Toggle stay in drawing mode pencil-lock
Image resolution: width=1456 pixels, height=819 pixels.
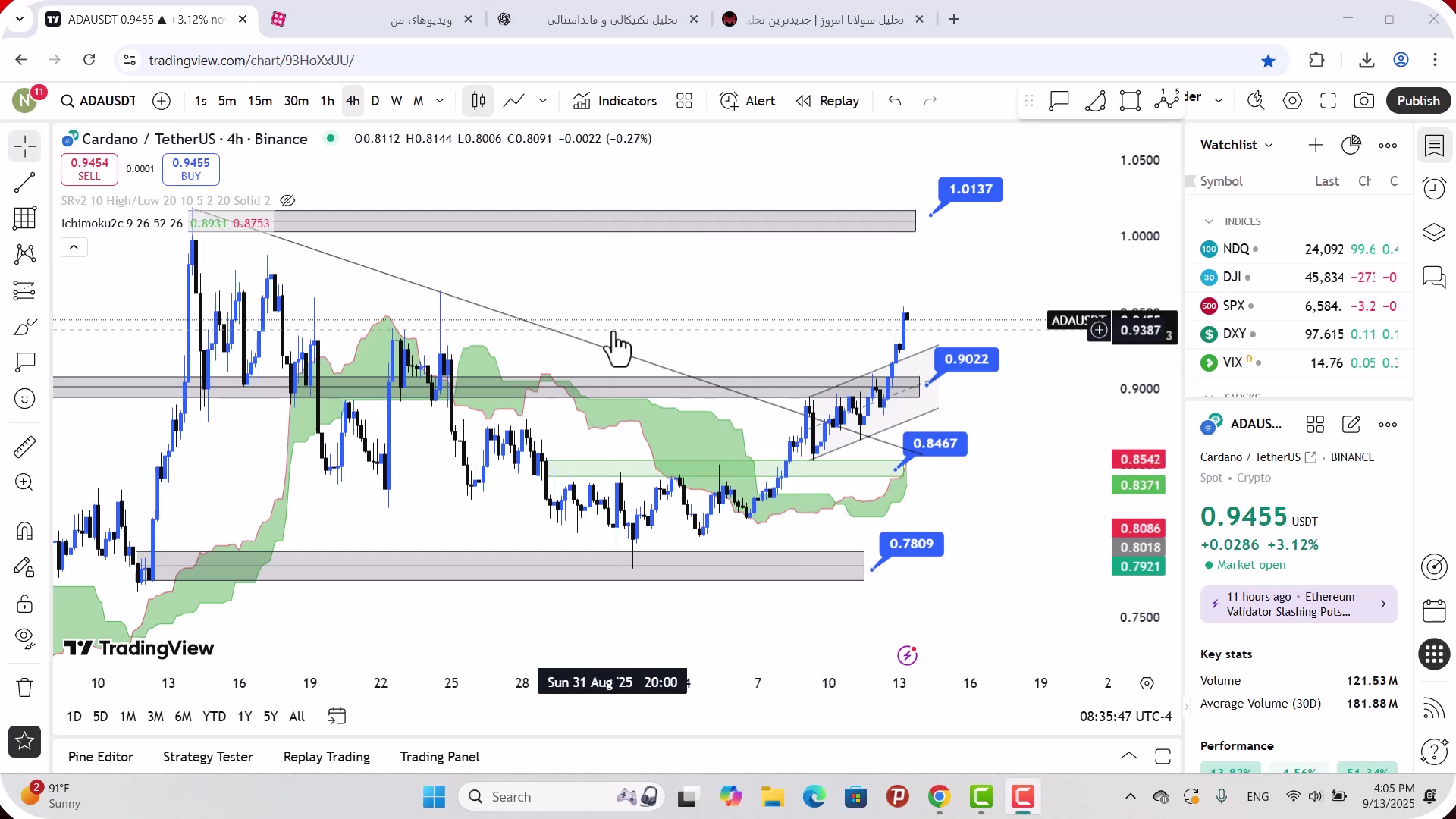coord(25,567)
